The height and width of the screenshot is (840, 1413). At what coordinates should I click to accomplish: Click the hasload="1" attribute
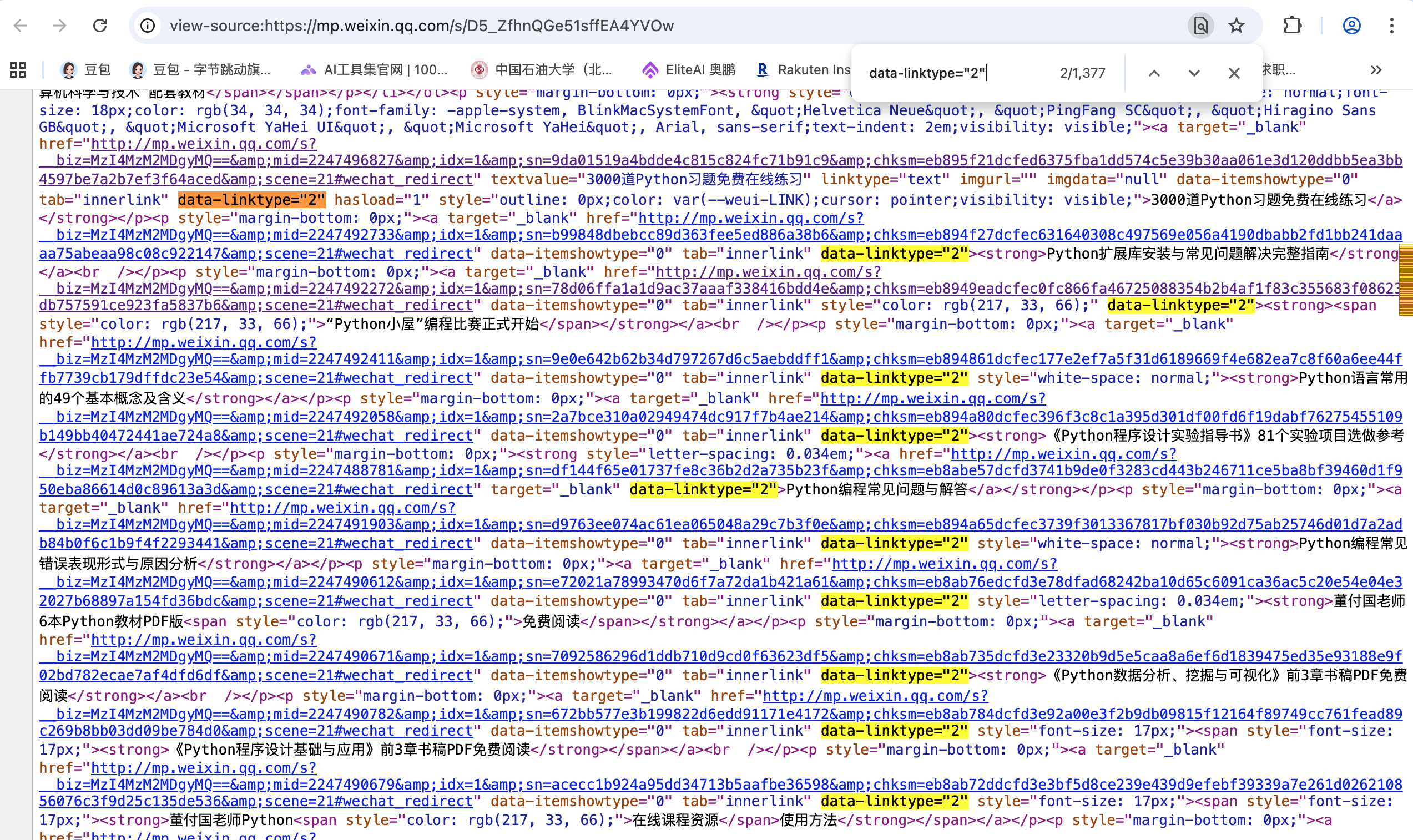[x=382, y=200]
